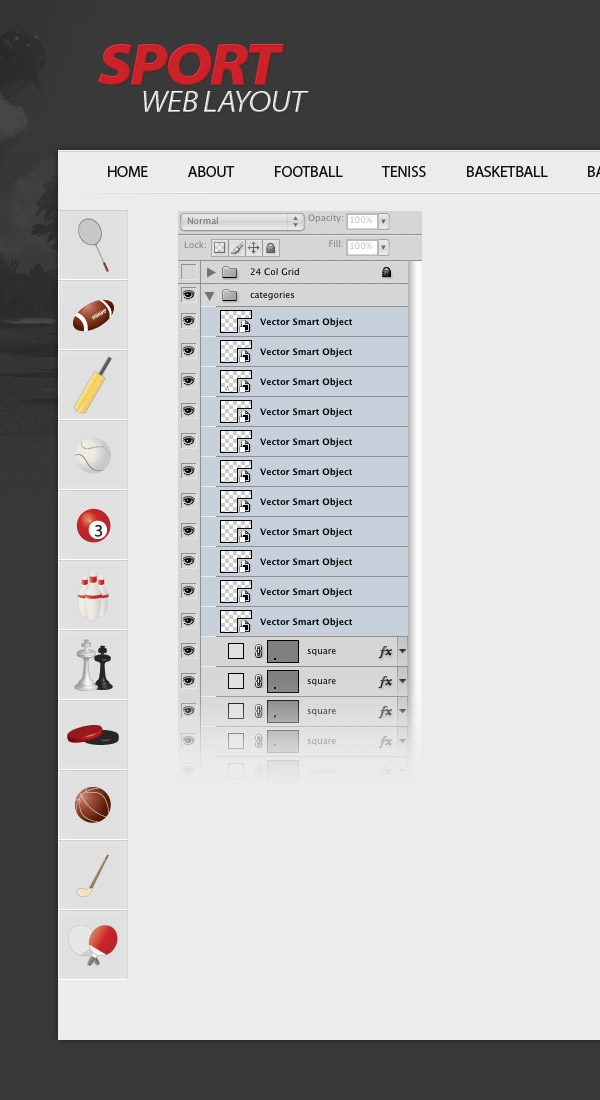Screen dimensions: 600x1100
Task: Select the "24 Col Grid" layer name
Action: coord(274,271)
